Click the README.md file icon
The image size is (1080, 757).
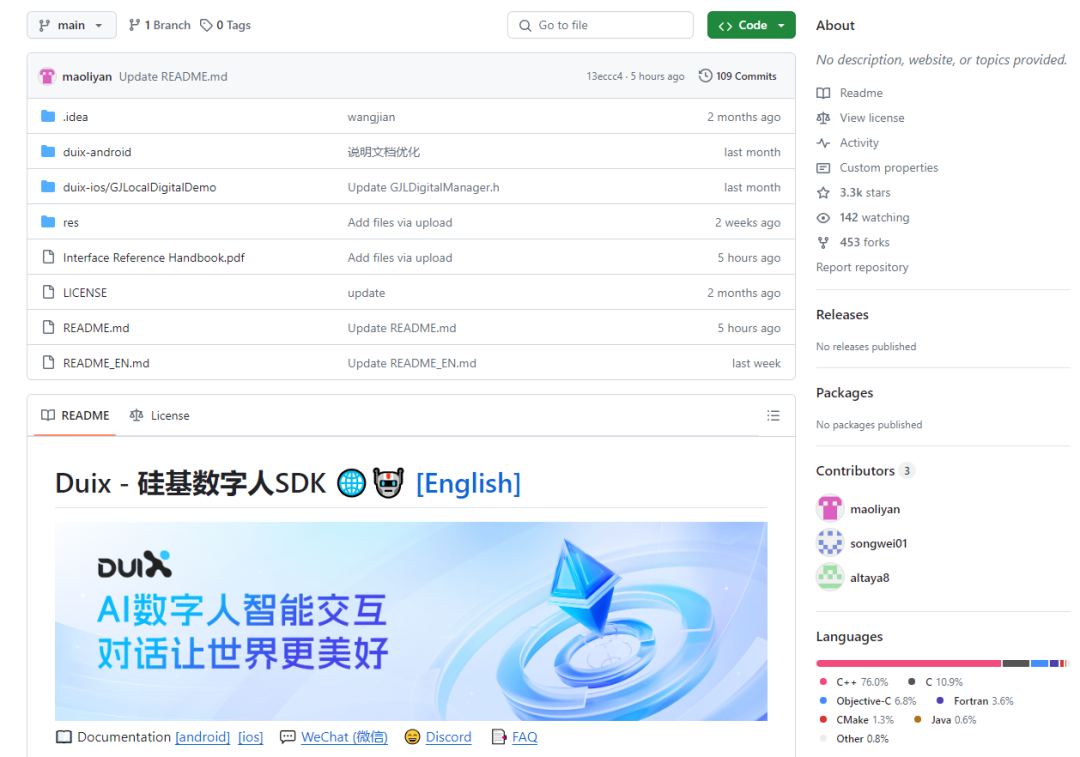click(x=48, y=327)
